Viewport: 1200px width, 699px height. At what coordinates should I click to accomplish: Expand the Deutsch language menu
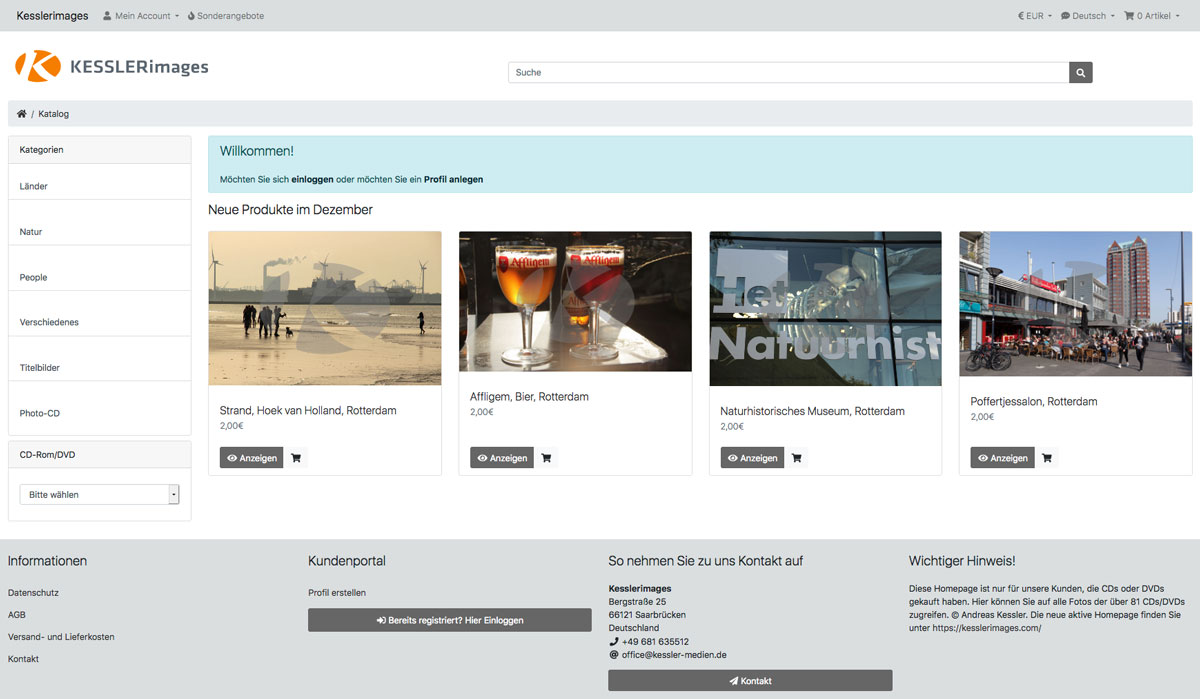[1087, 16]
